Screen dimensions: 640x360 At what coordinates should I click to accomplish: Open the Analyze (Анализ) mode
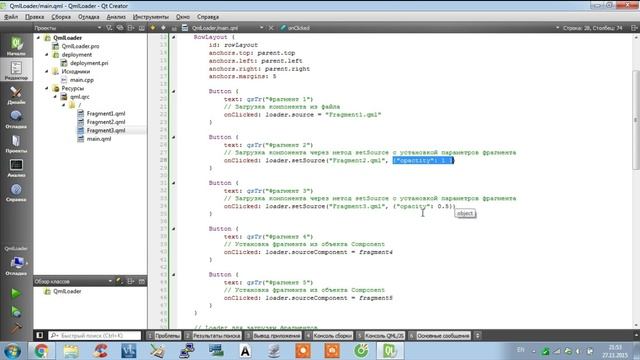click(x=16, y=168)
